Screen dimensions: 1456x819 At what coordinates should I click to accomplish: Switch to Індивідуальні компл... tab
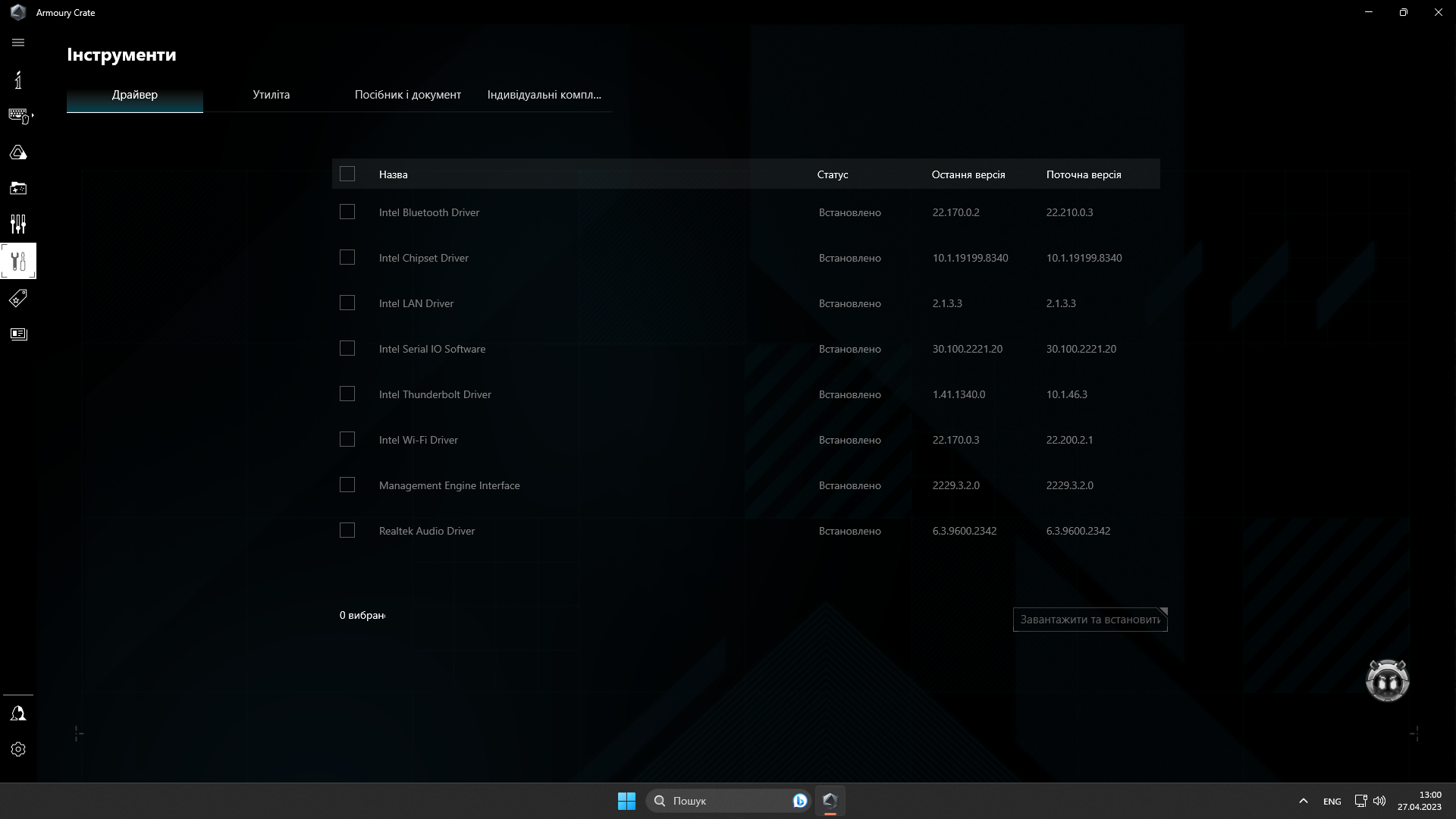pos(544,94)
